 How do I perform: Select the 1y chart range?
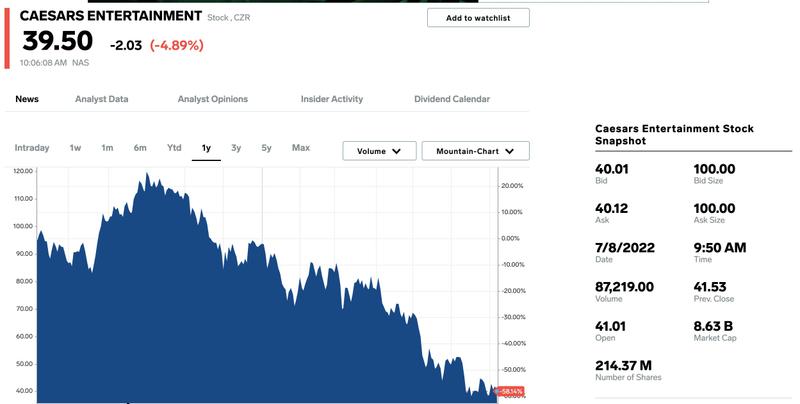tap(206, 148)
